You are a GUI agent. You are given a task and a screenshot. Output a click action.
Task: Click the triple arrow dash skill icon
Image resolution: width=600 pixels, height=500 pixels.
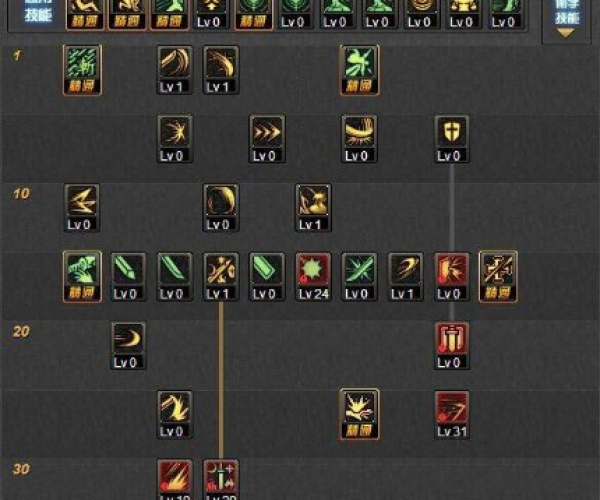click(x=267, y=139)
